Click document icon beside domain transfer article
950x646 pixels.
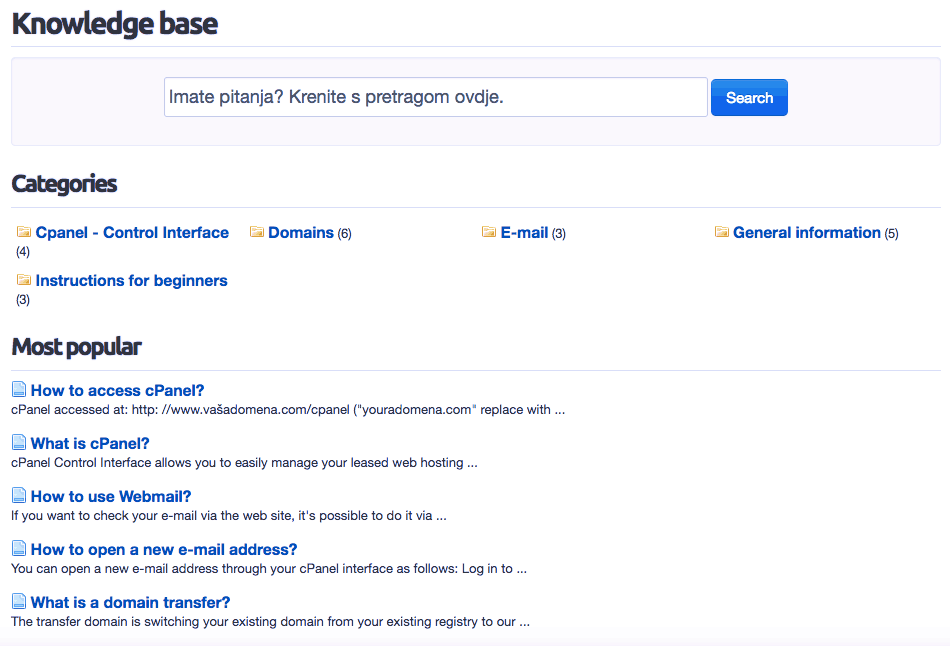point(19,601)
